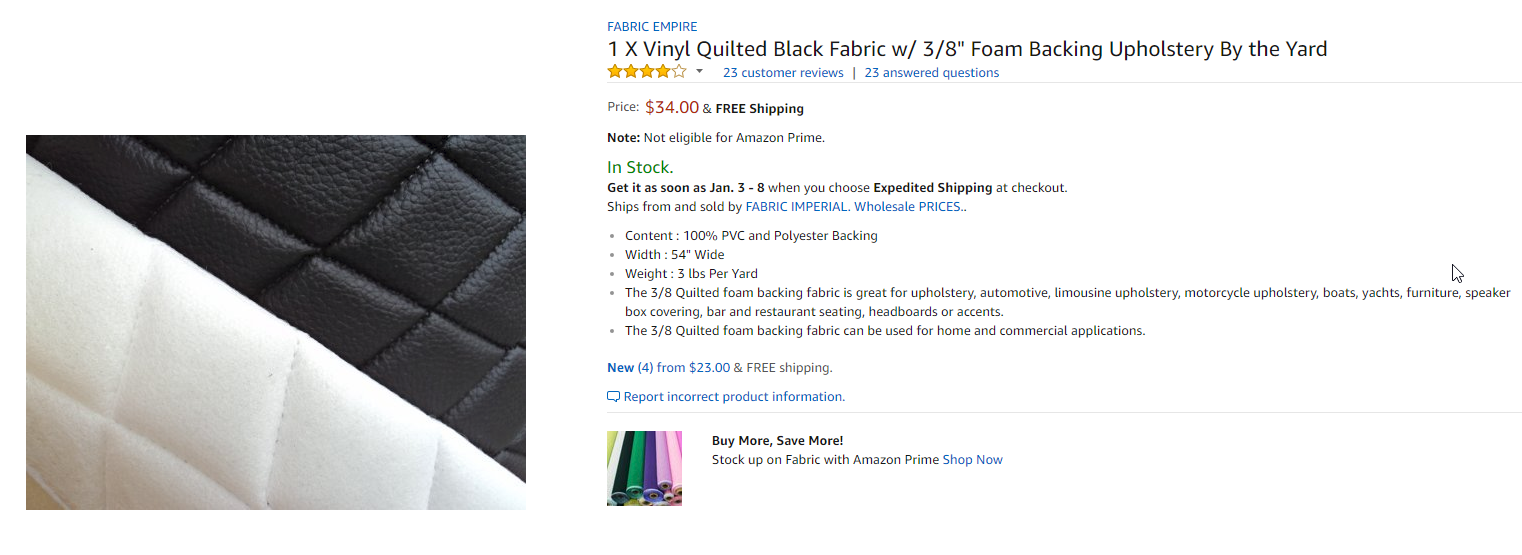This screenshot has height=555, width=1522.
Task: Click the Shop Now link
Action: pos(972,460)
